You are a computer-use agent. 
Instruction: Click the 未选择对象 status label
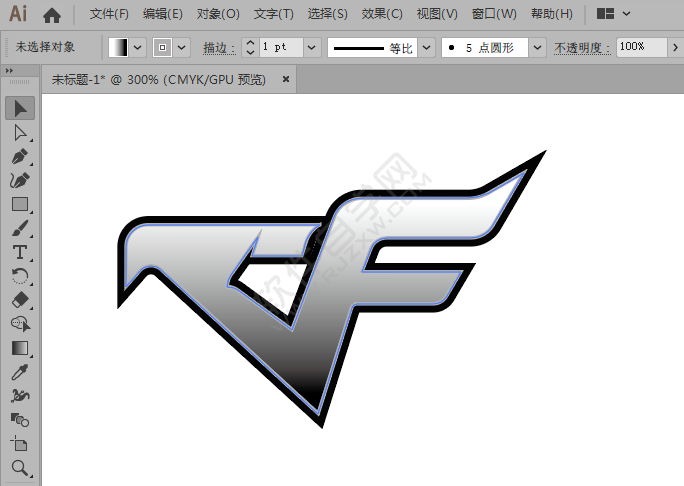45,47
